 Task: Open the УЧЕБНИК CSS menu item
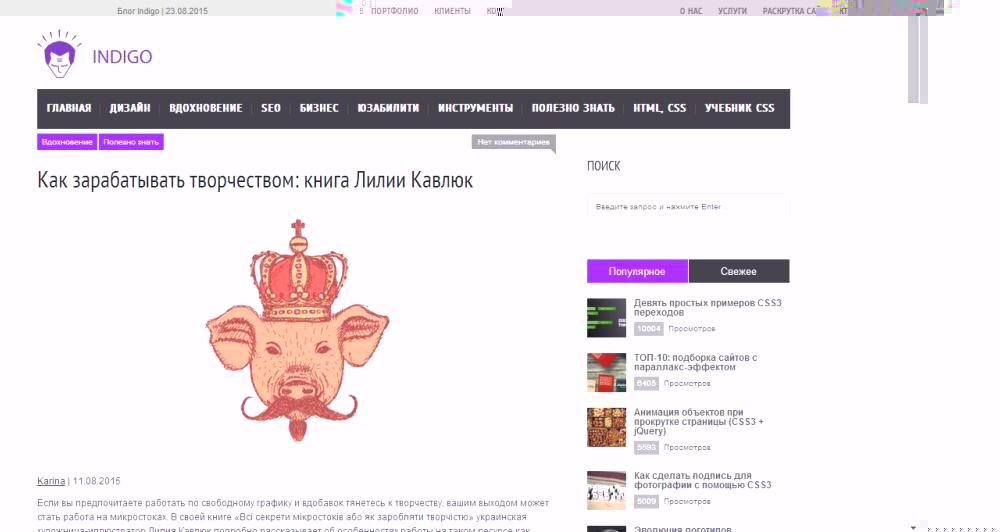click(x=740, y=108)
